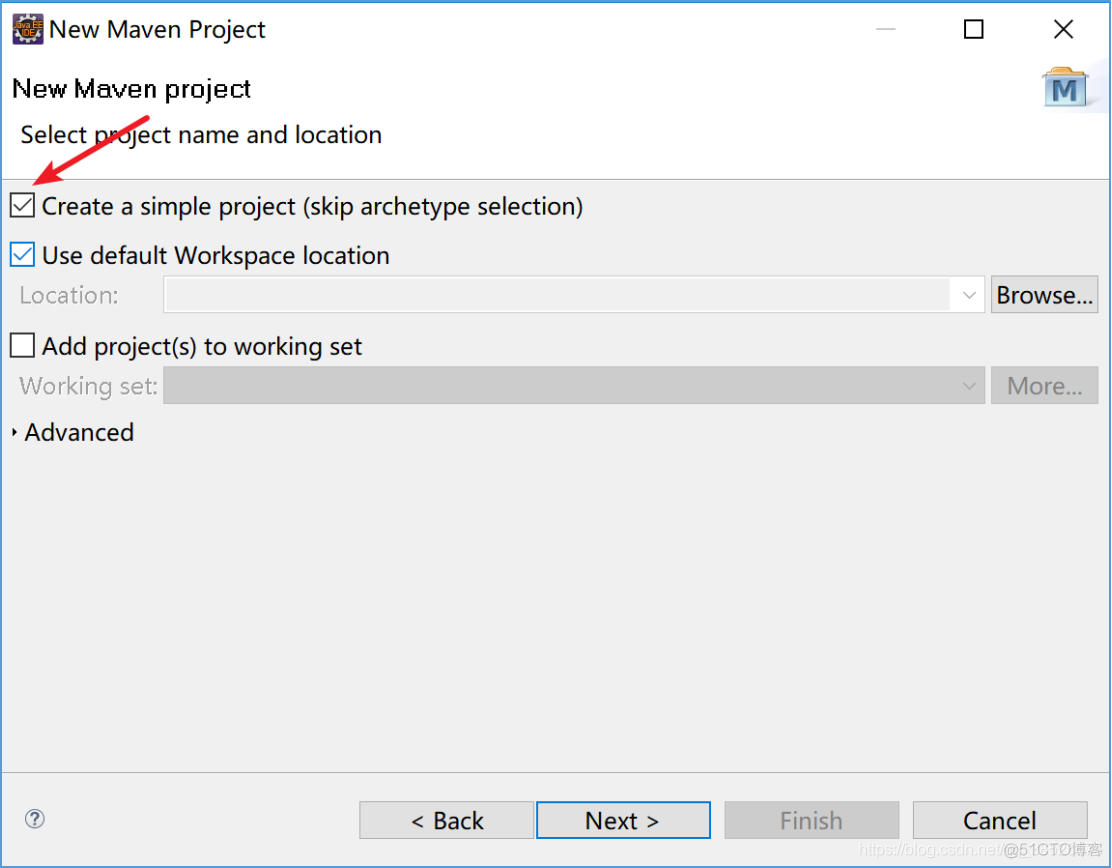Open the Location dropdown arrow

[x=968, y=295]
